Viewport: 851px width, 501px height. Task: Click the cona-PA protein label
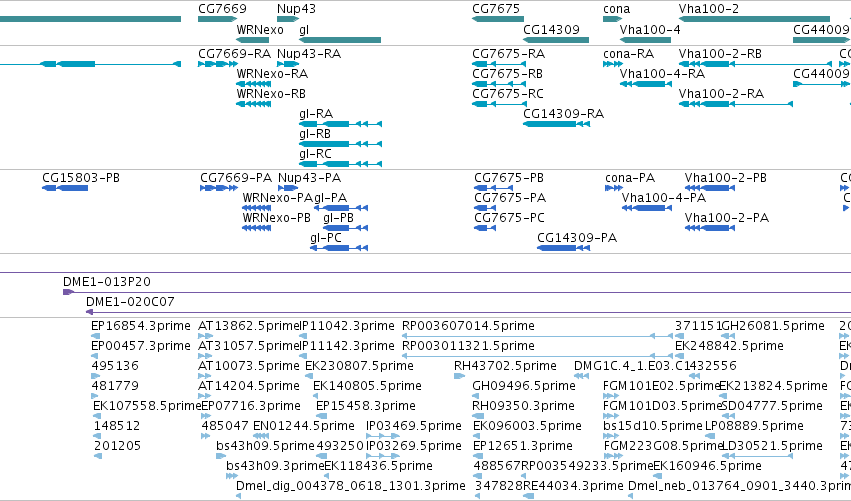coord(630,178)
